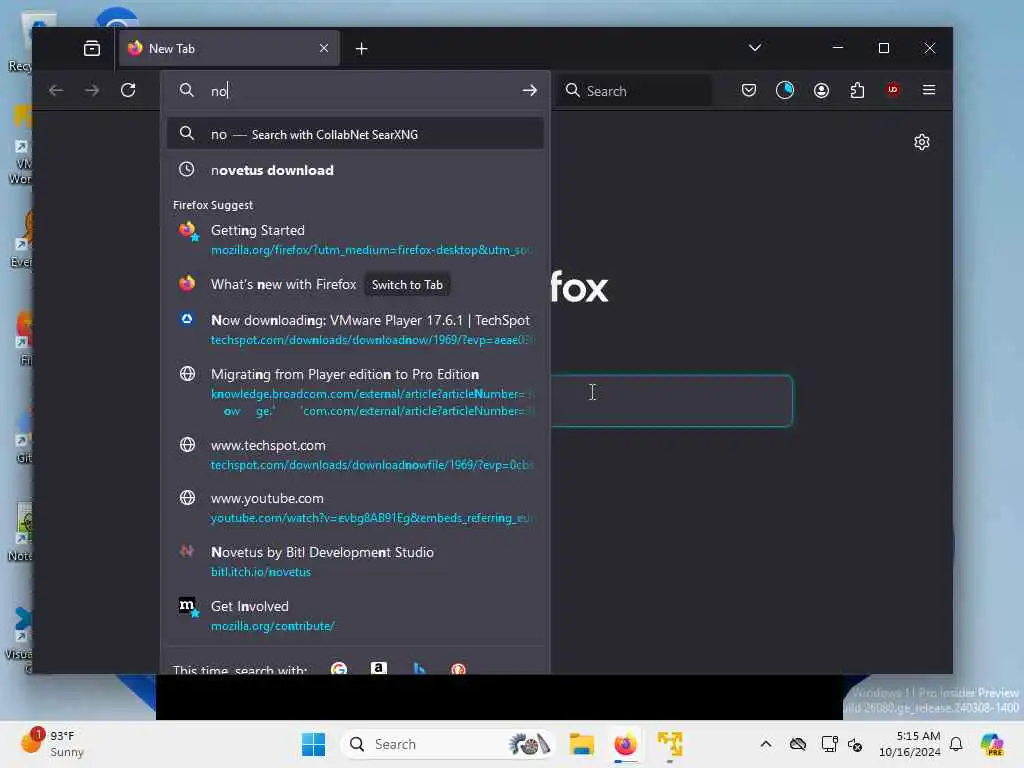
Task: Open the "Get Involved" suggestion
Action: coord(355,615)
